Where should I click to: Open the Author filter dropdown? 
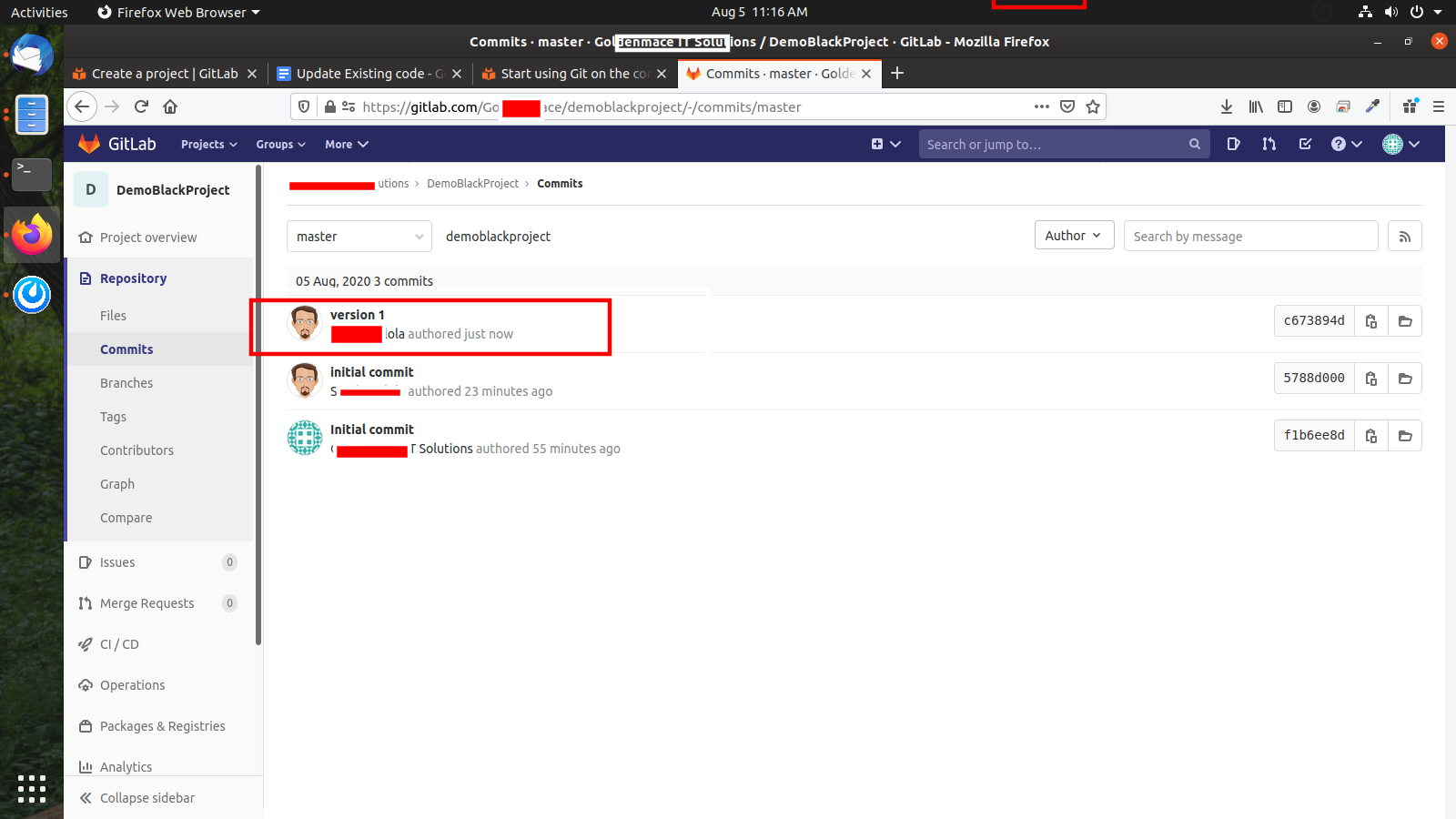pos(1073,236)
